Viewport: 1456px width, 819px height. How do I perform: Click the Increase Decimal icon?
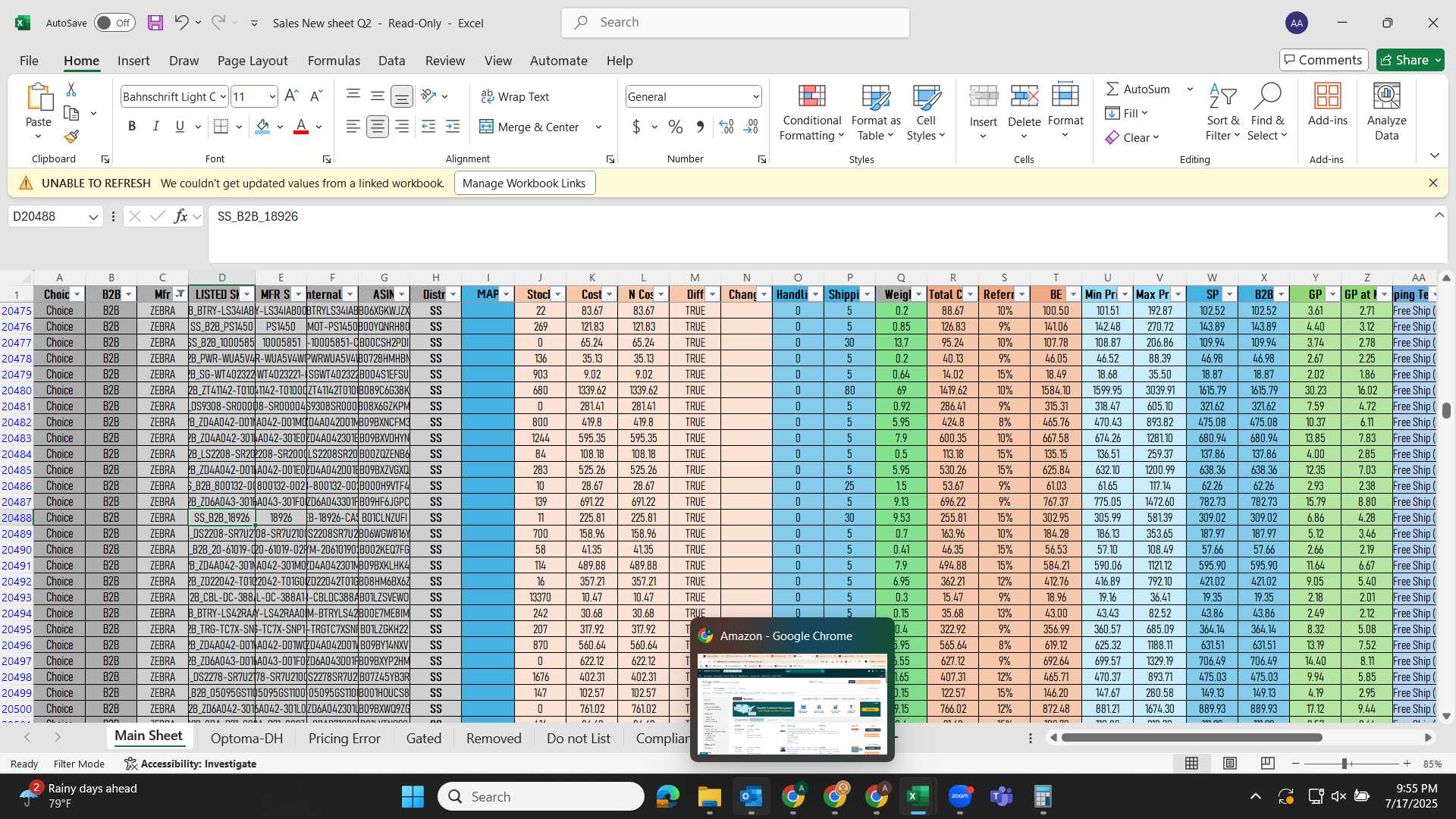[x=726, y=127]
